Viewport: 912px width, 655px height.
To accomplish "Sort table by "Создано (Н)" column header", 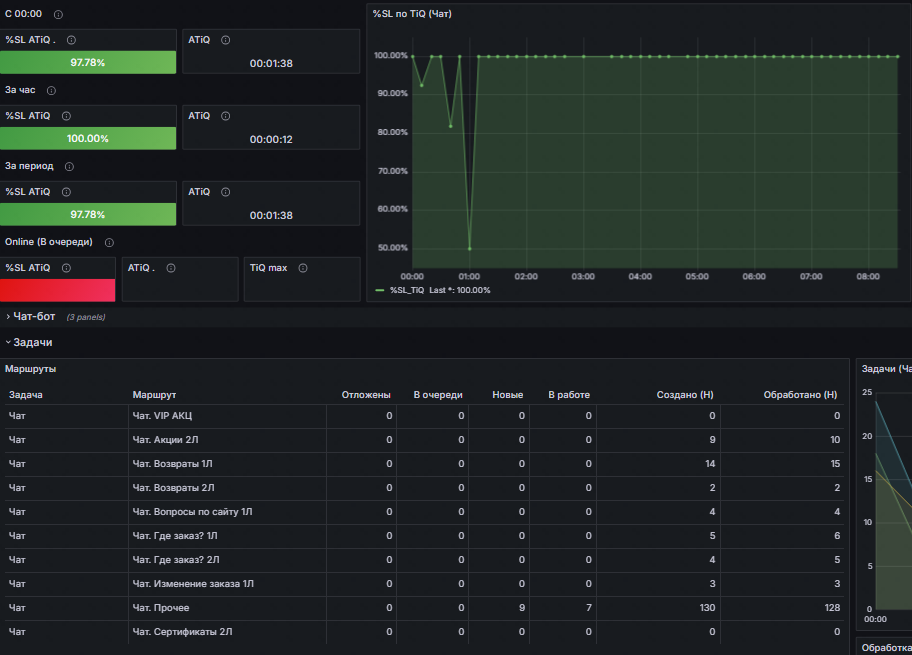I will pos(684,395).
